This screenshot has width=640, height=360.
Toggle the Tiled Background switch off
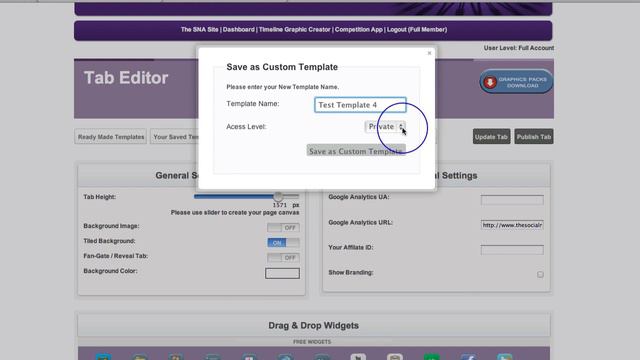(x=283, y=242)
